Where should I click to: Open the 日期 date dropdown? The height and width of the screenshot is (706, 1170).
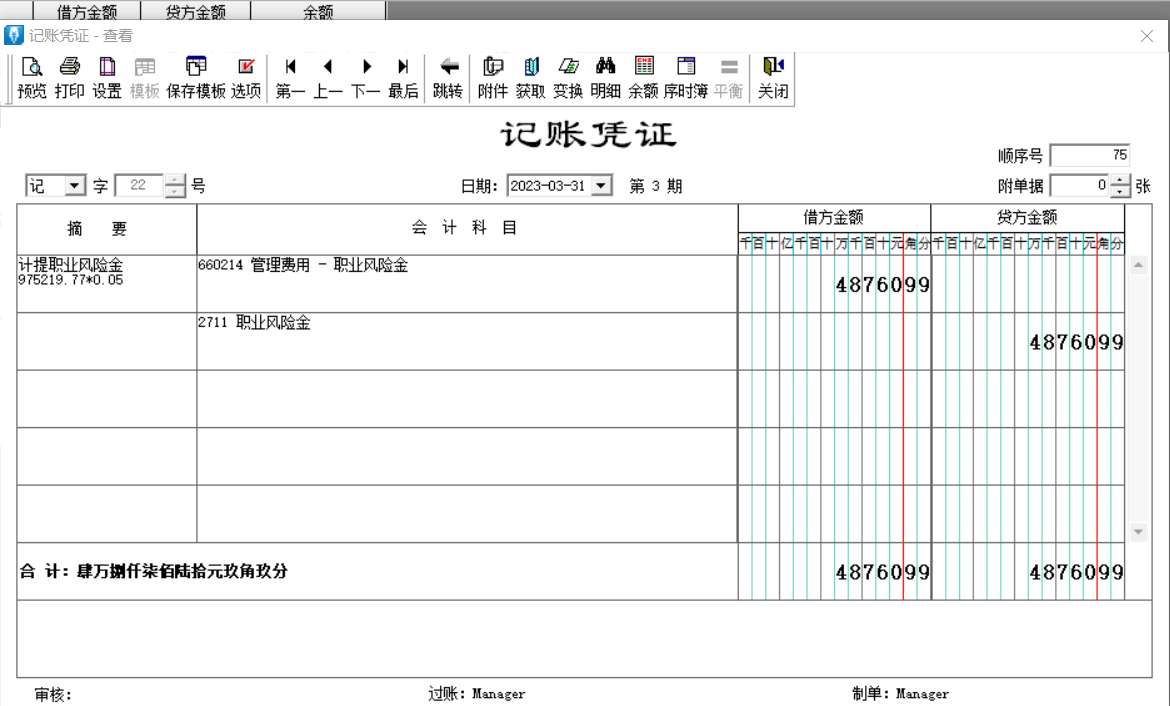coord(601,186)
